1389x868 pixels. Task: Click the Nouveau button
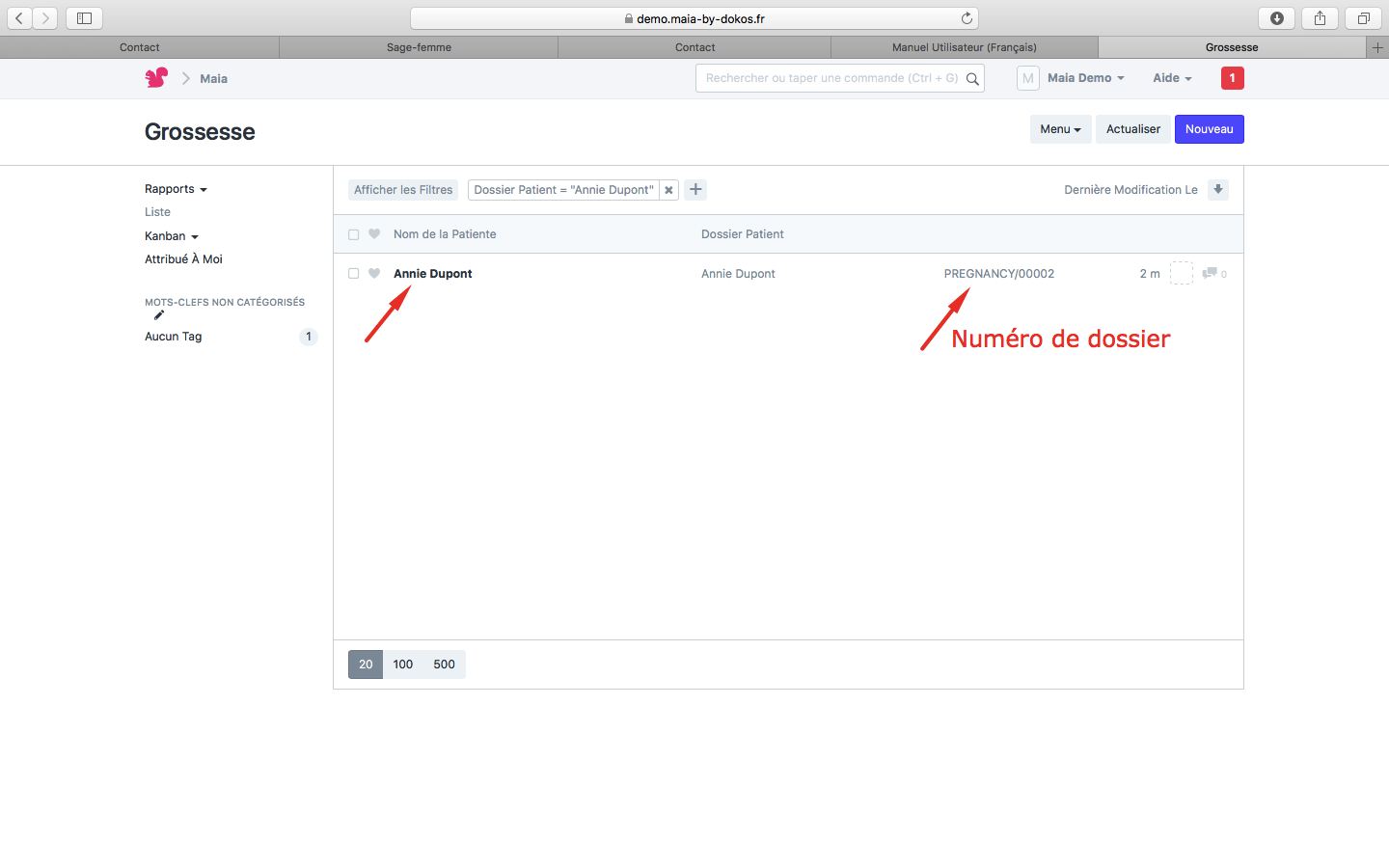pyautogui.click(x=1209, y=129)
